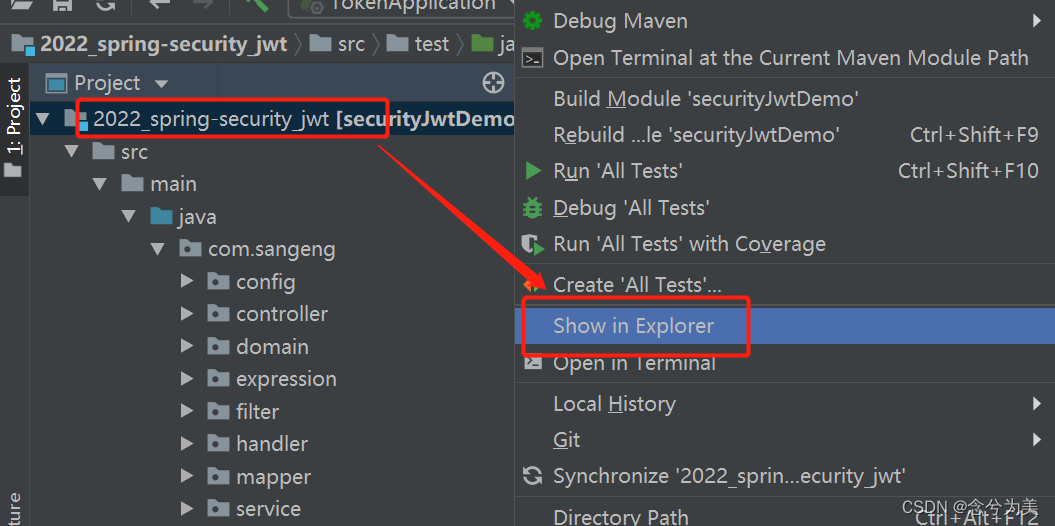
Task: Click the controller package folder icon
Action: point(218,313)
